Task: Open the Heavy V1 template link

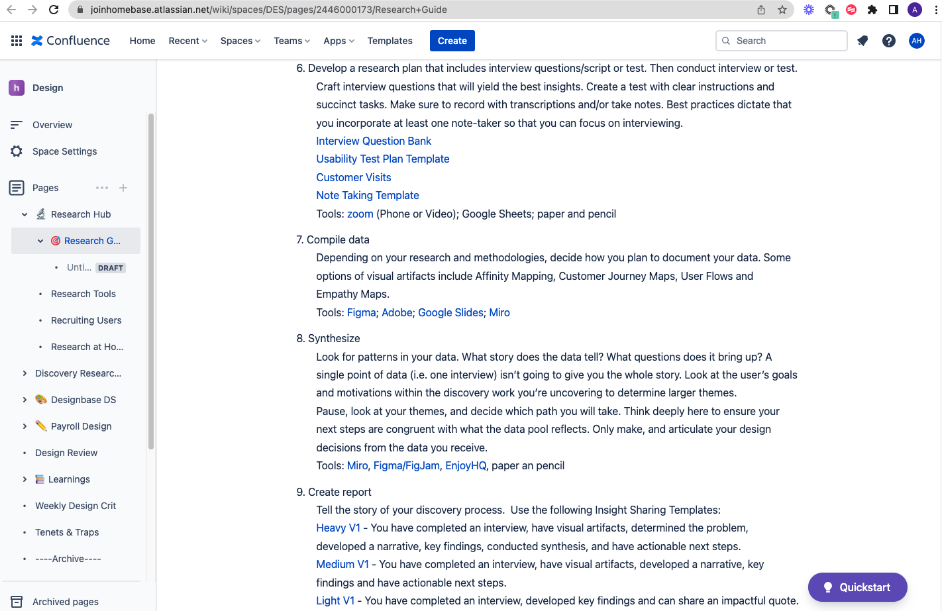Action: tap(338, 528)
